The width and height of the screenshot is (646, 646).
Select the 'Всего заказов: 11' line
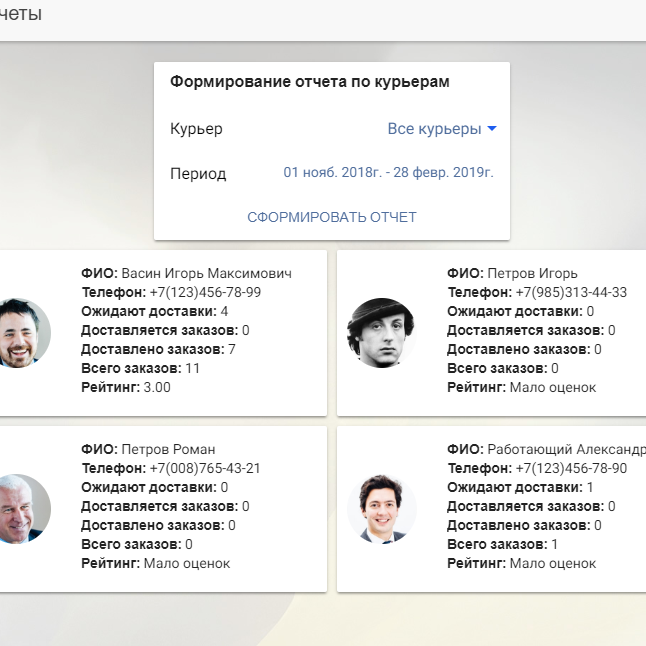[x=141, y=368]
